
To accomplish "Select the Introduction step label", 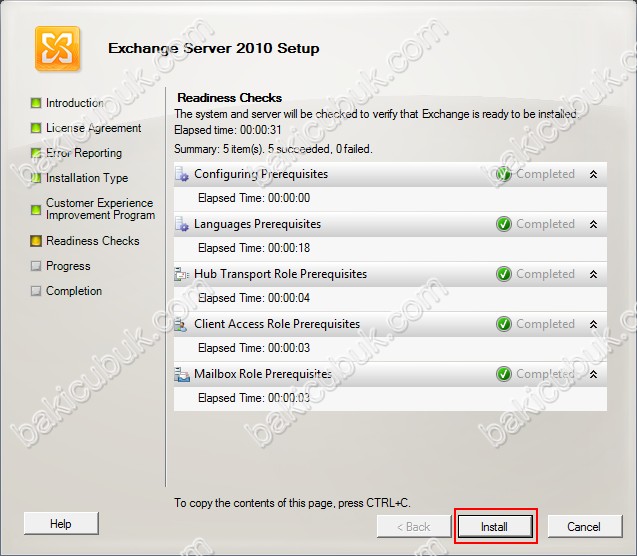I will 75,103.
